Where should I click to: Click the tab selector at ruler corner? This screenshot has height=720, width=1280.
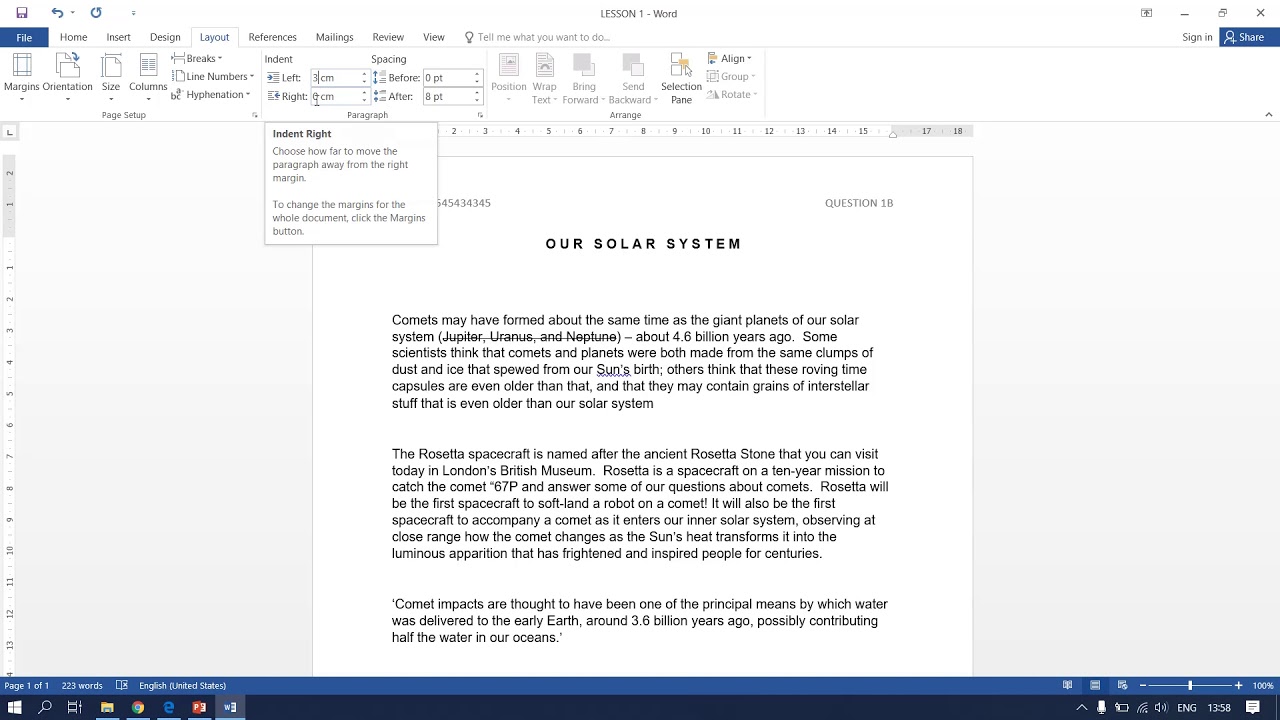[10, 132]
